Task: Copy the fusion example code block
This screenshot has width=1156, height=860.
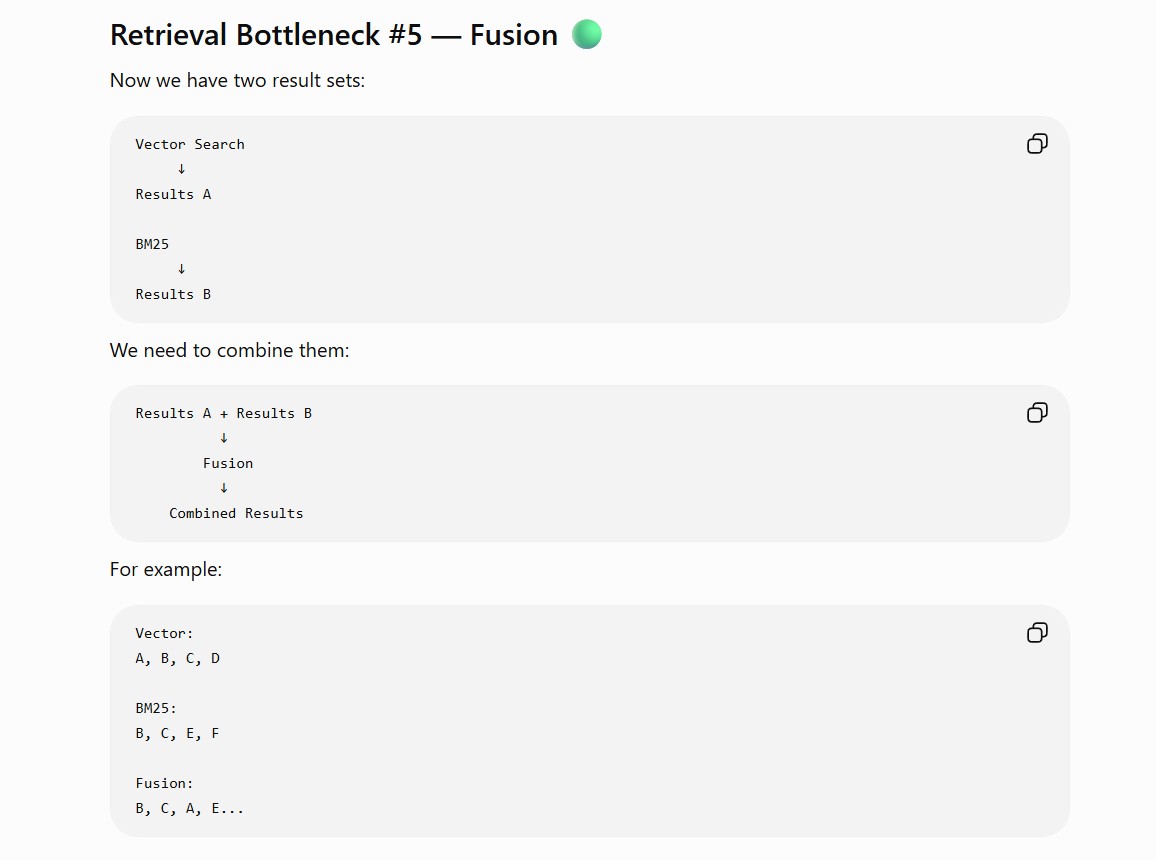Action: pyautogui.click(x=1037, y=633)
